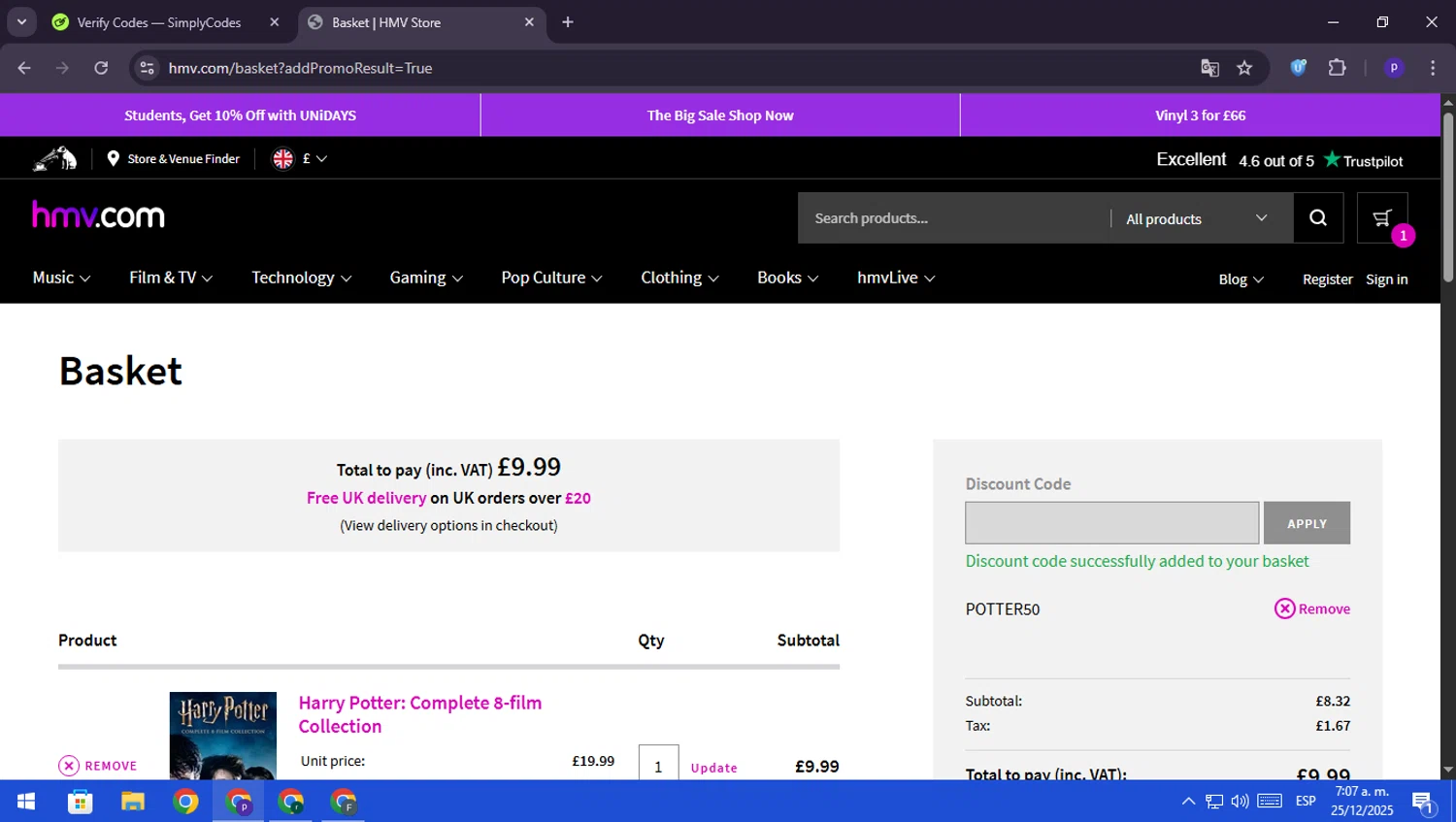Expand the hmvLive menu
The width and height of the screenshot is (1456, 822).
(x=896, y=278)
